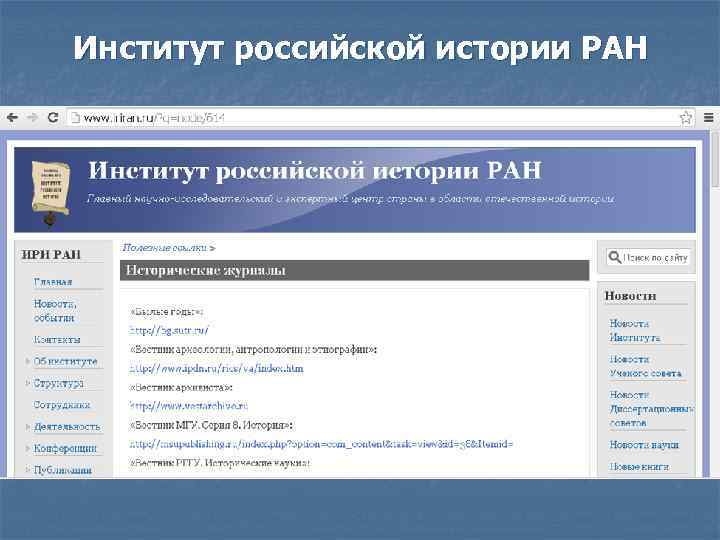The image size is (720, 540).
Task: Click the «Вестник архивиста» label
Action: (181, 388)
